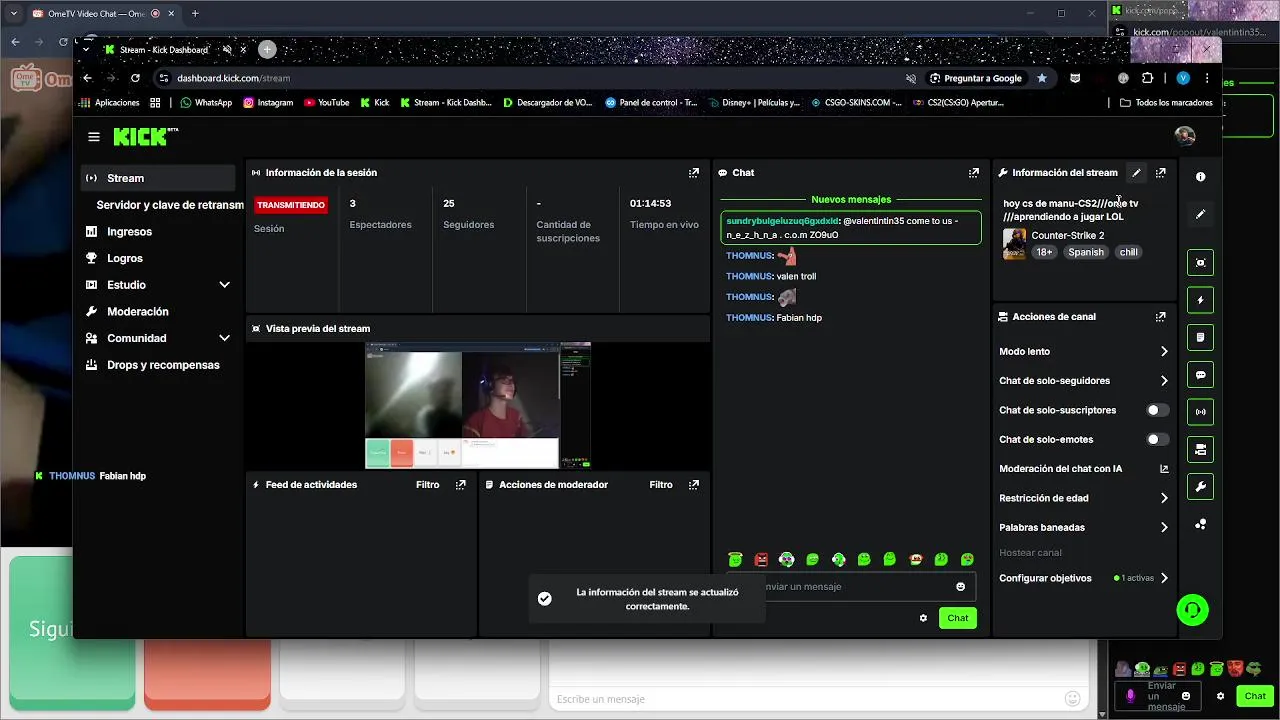Open Filtro for Acciones de moderador
This screenshot has height=720, width=1280.
pyautogui.click(x=661, y=485)
